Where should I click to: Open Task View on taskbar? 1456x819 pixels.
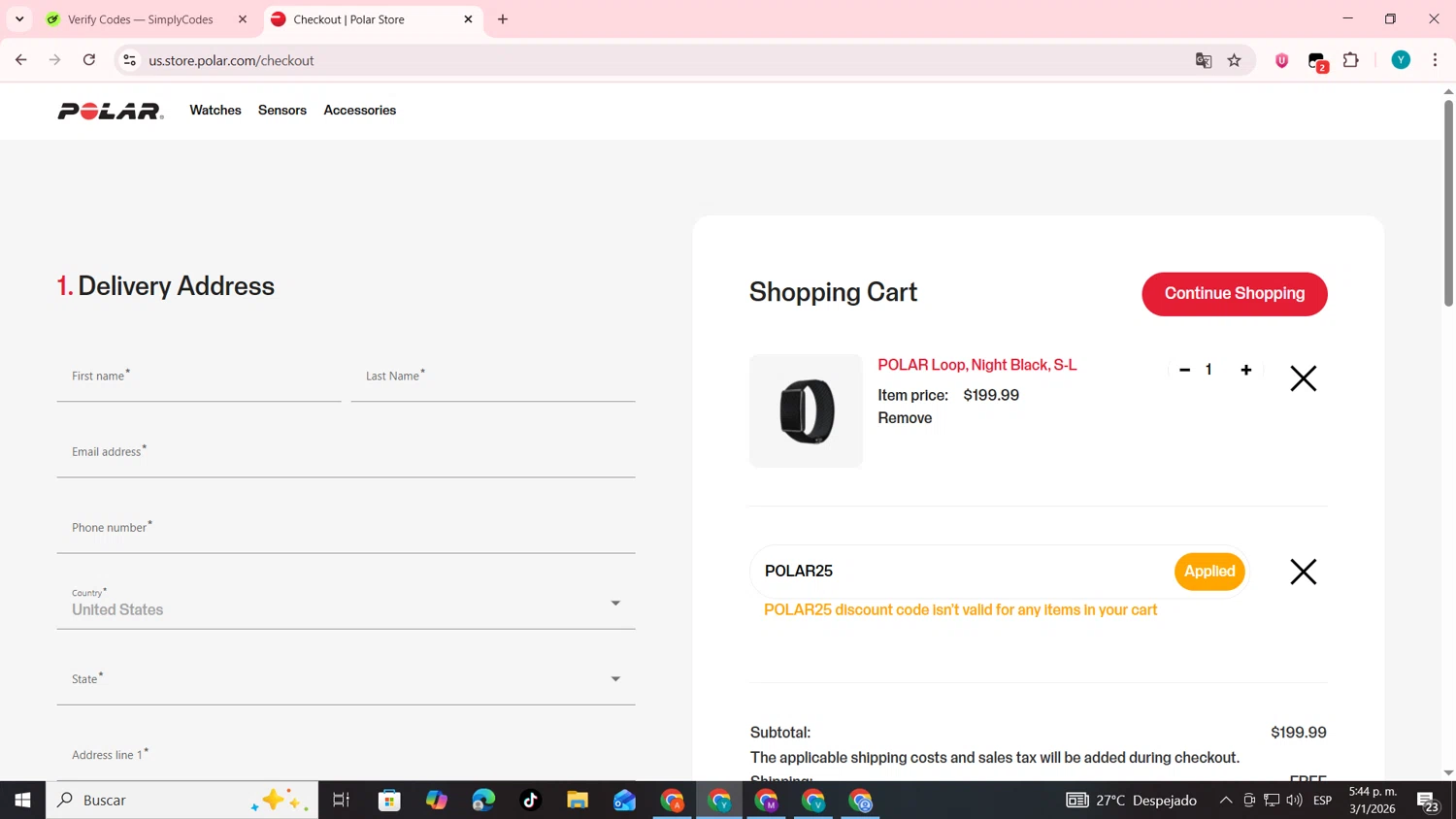click(x=341, y=801)
